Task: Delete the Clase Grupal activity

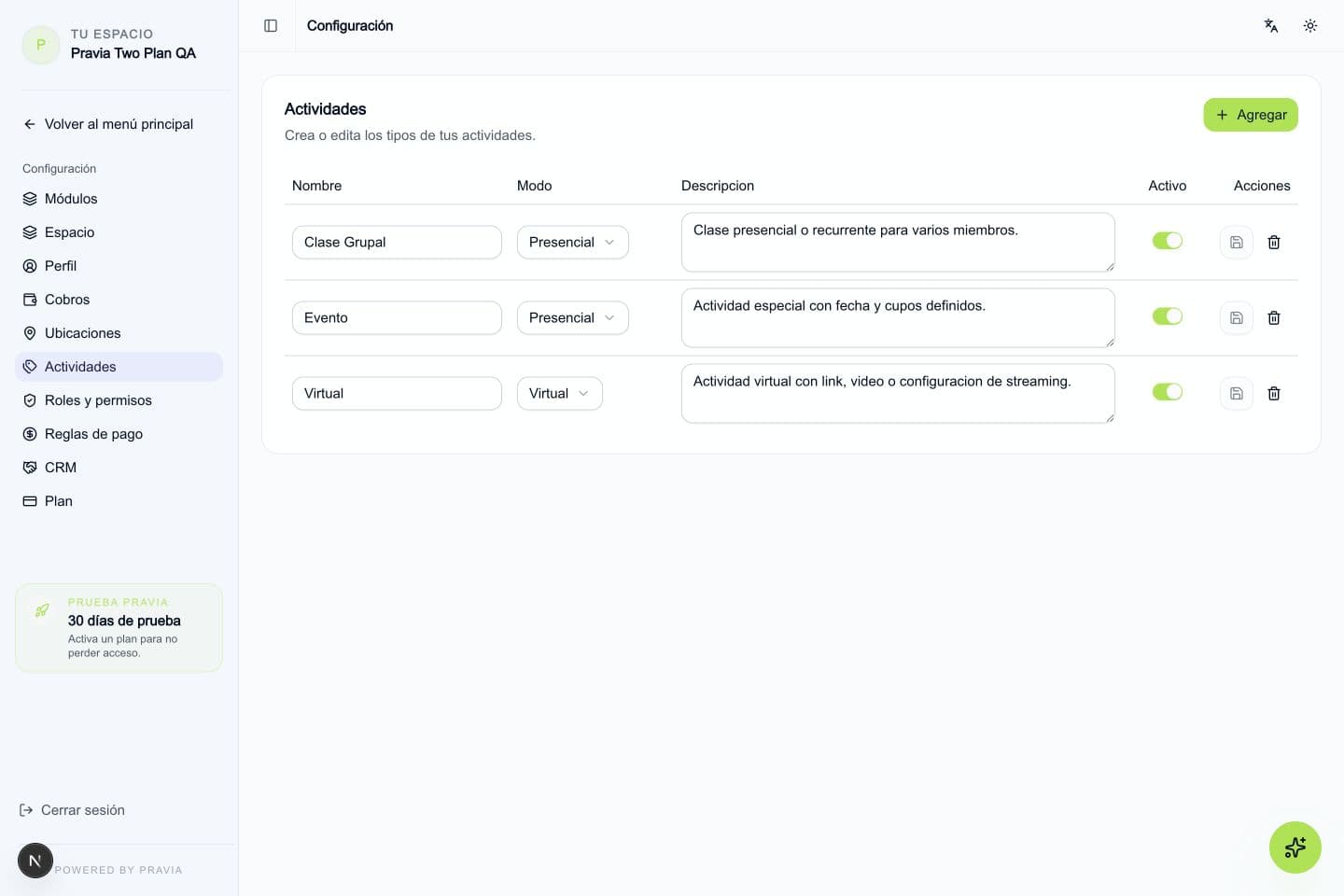Action: pos(1274,243)
